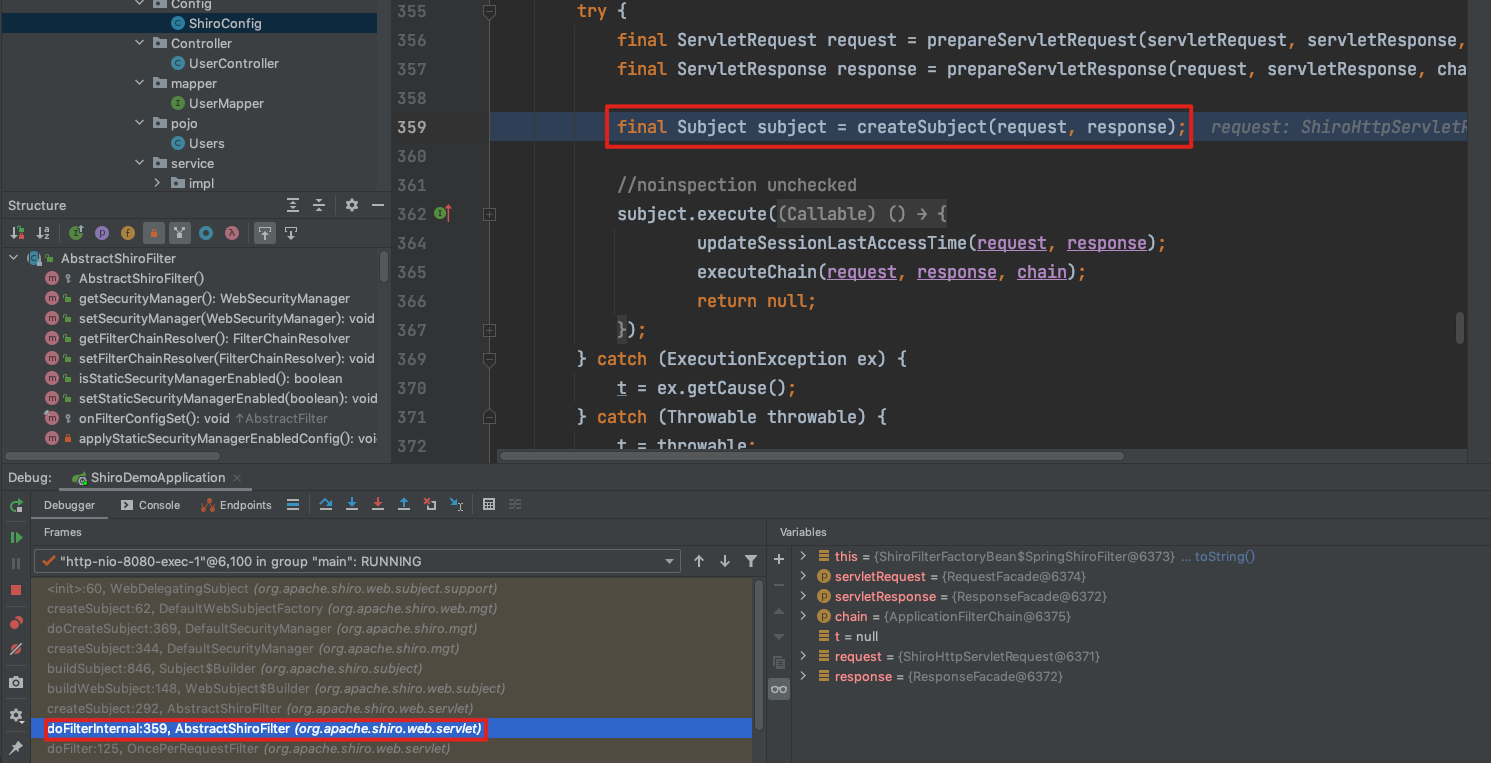
Task: Expand response variable node
Action: pos(803,676)
